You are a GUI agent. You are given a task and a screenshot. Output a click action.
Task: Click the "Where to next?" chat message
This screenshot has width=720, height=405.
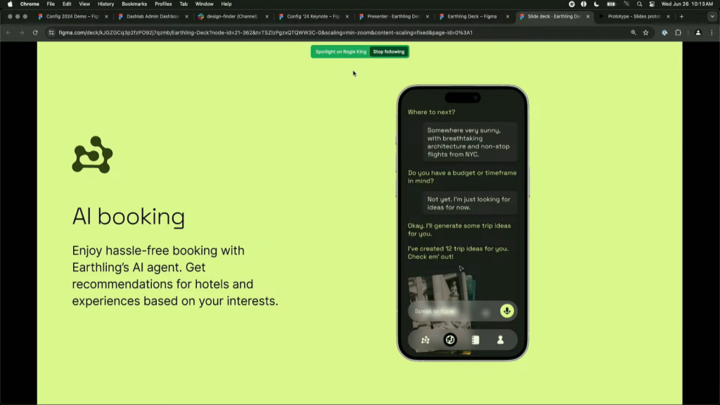[431, 112]
